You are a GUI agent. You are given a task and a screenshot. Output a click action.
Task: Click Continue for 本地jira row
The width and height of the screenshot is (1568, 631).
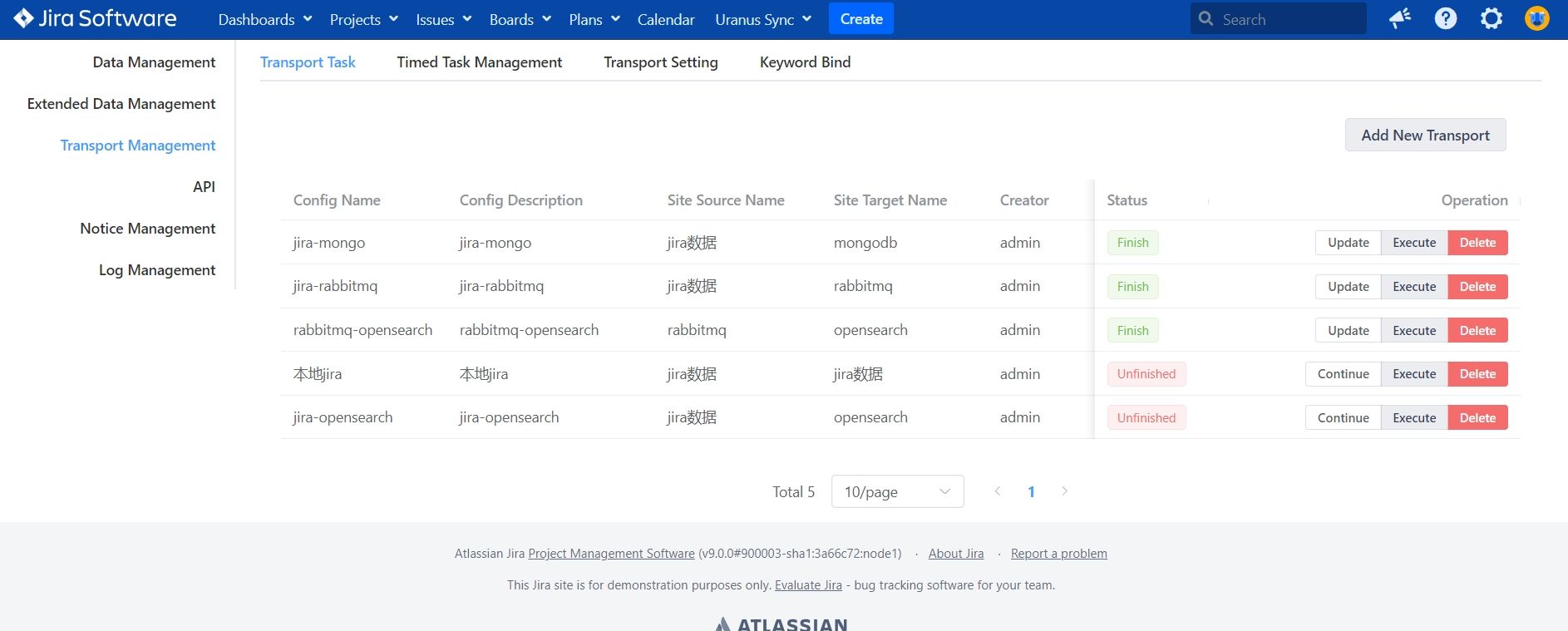pos(1343,374)
